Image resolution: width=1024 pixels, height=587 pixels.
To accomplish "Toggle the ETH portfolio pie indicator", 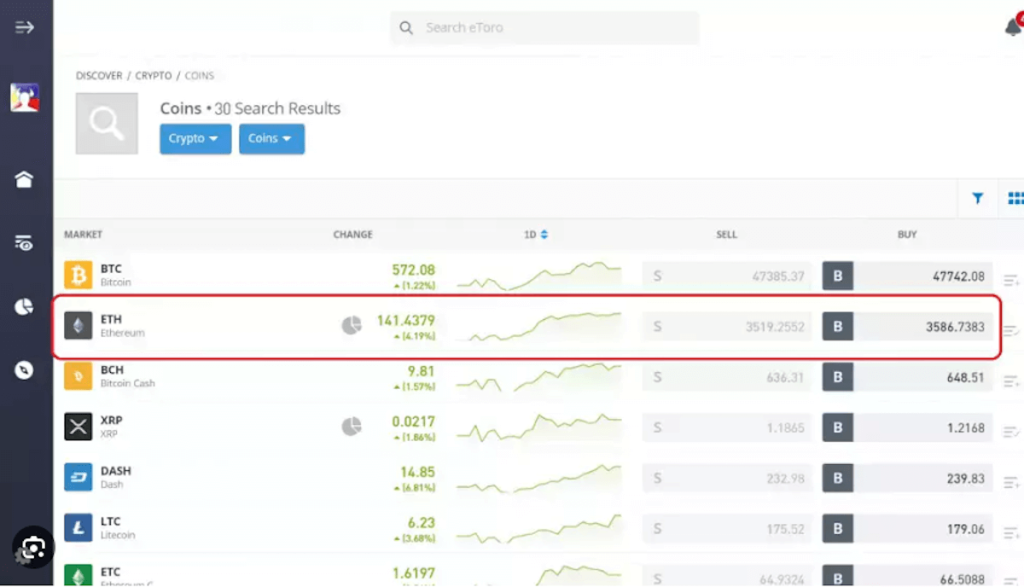I will (x=351, y=326).
